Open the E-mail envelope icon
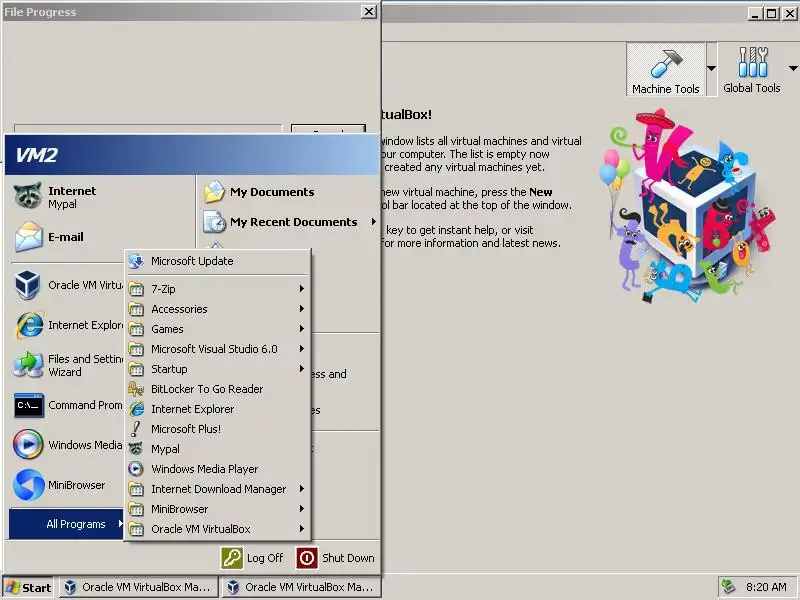The image size is (800, 600). 28,237
